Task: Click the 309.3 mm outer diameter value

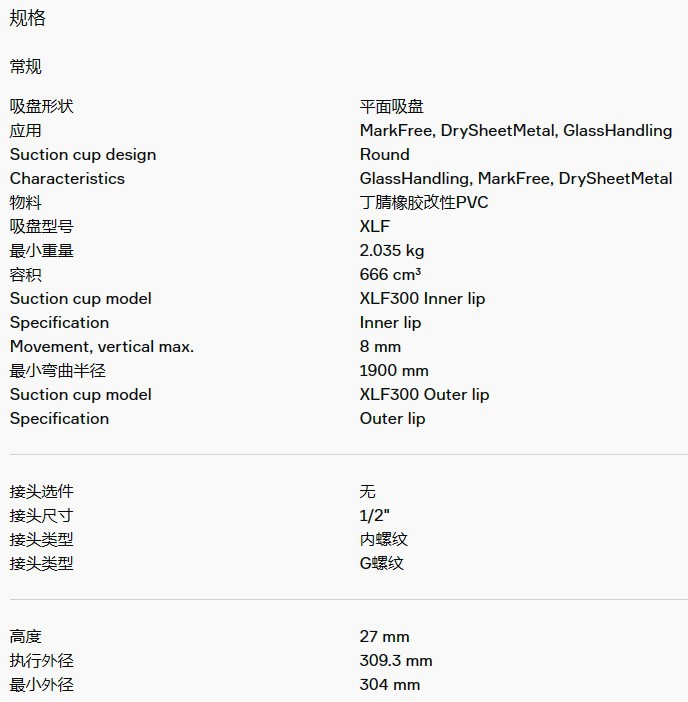Action: 396,660
